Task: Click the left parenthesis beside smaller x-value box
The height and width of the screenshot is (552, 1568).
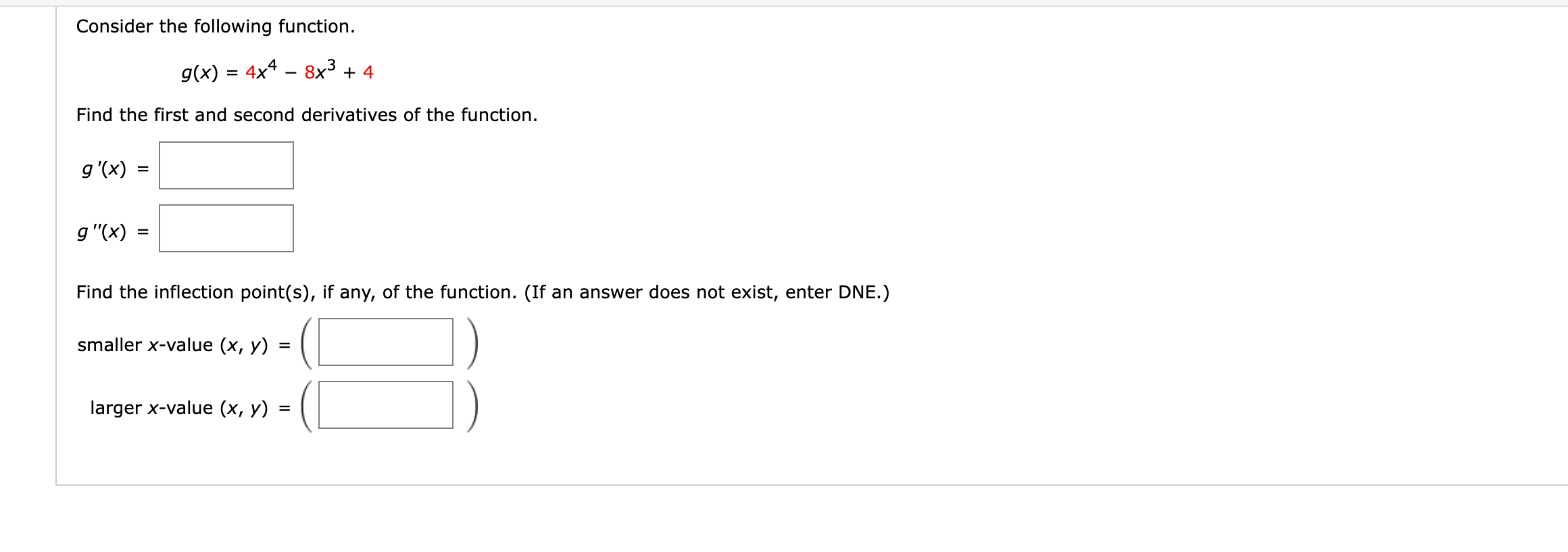Action: [x=306, y=343]
